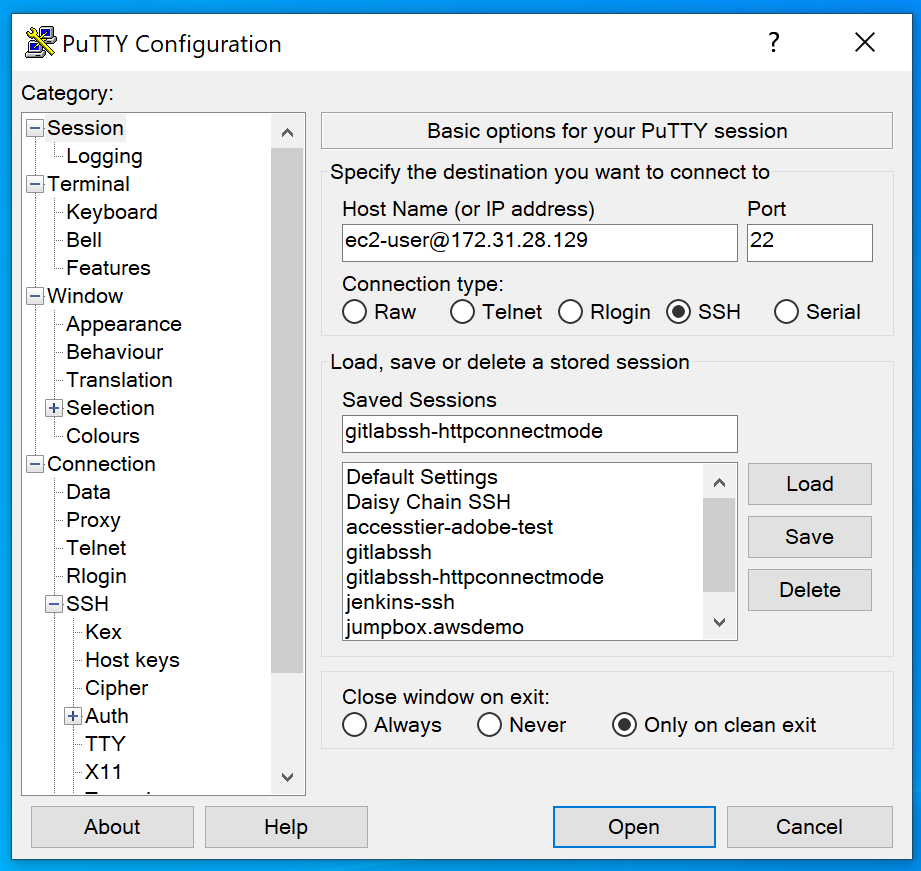Screen dimensions: 921x871
Task: Click the Open button to connect
Action: tap(634, 827)
